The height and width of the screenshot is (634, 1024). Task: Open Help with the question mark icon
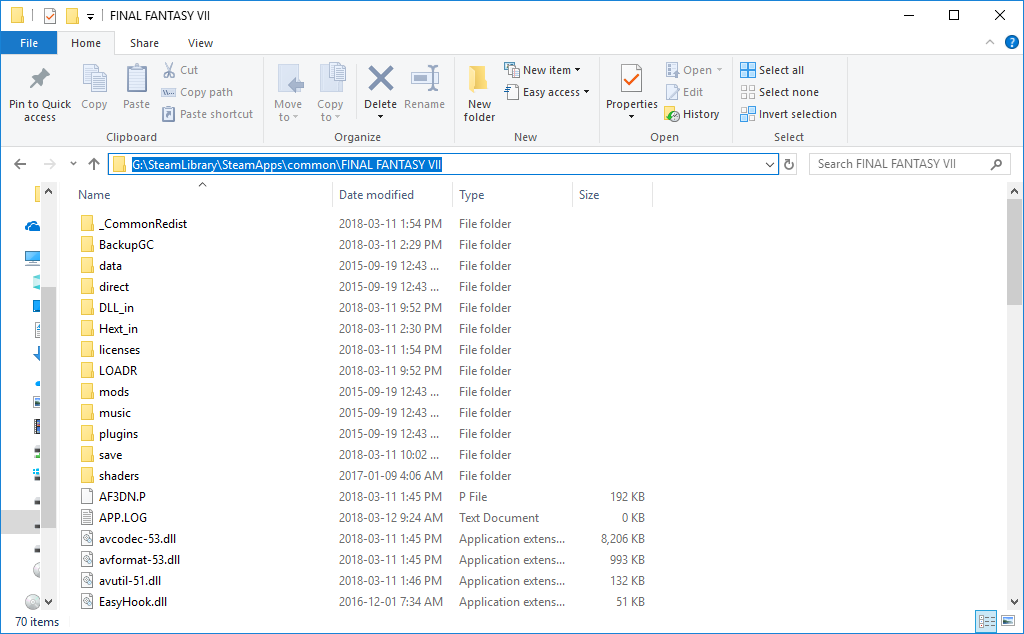tap(1012, 42)
